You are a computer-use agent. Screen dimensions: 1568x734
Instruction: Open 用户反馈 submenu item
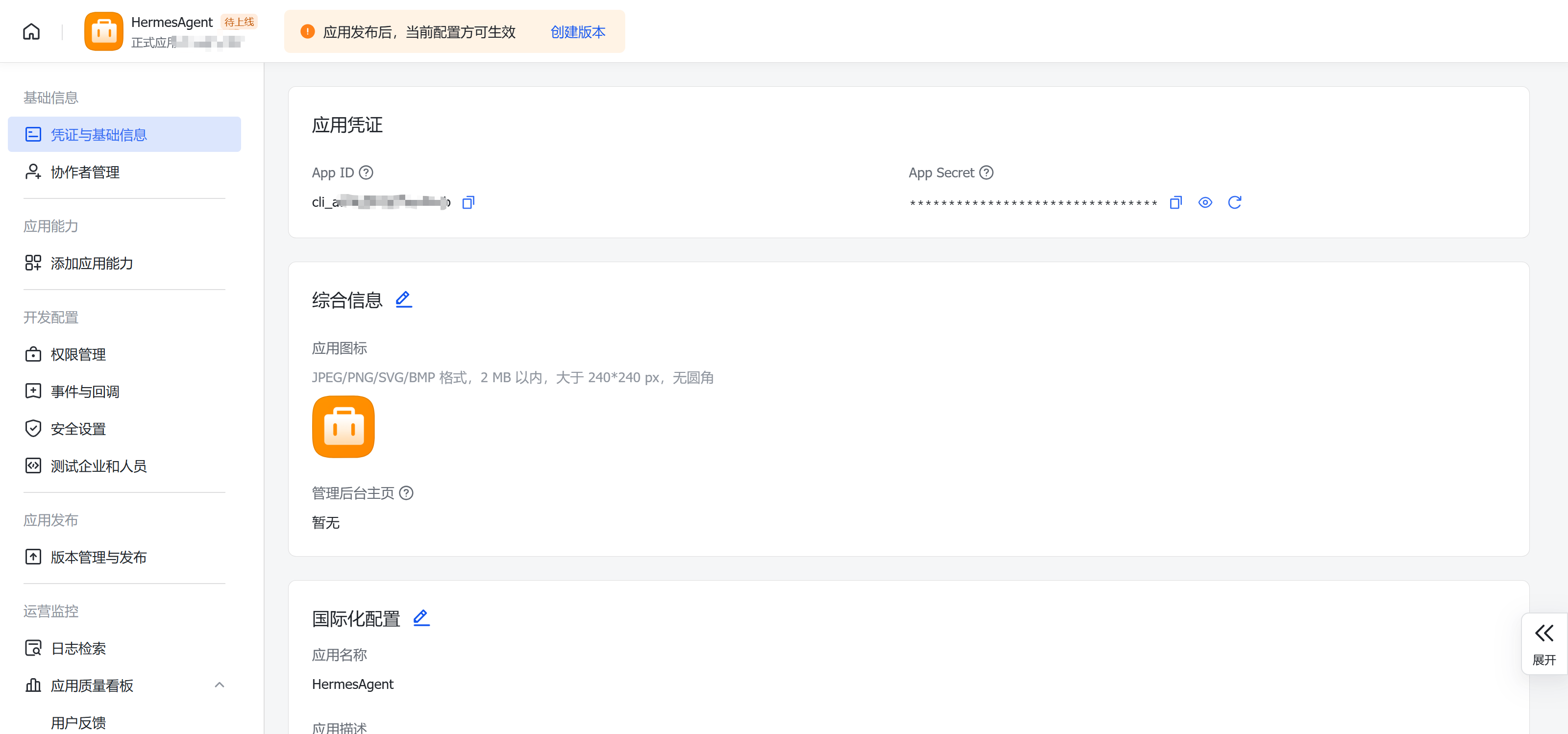(x=78, y=723)
